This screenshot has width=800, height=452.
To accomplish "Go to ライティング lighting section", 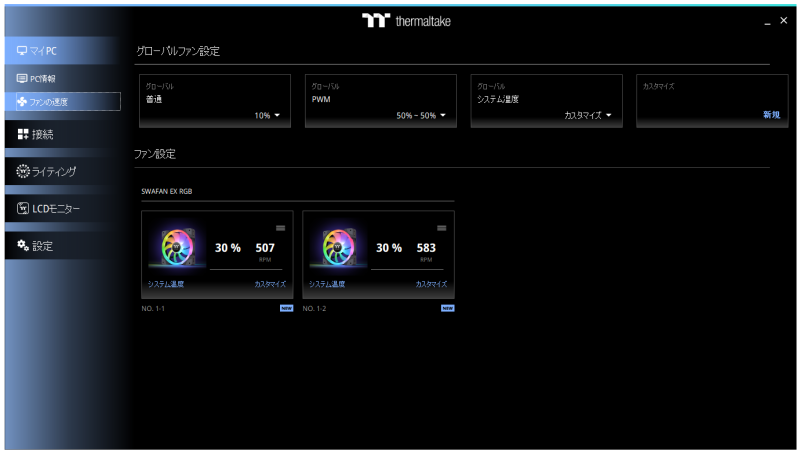I will 64,171.
